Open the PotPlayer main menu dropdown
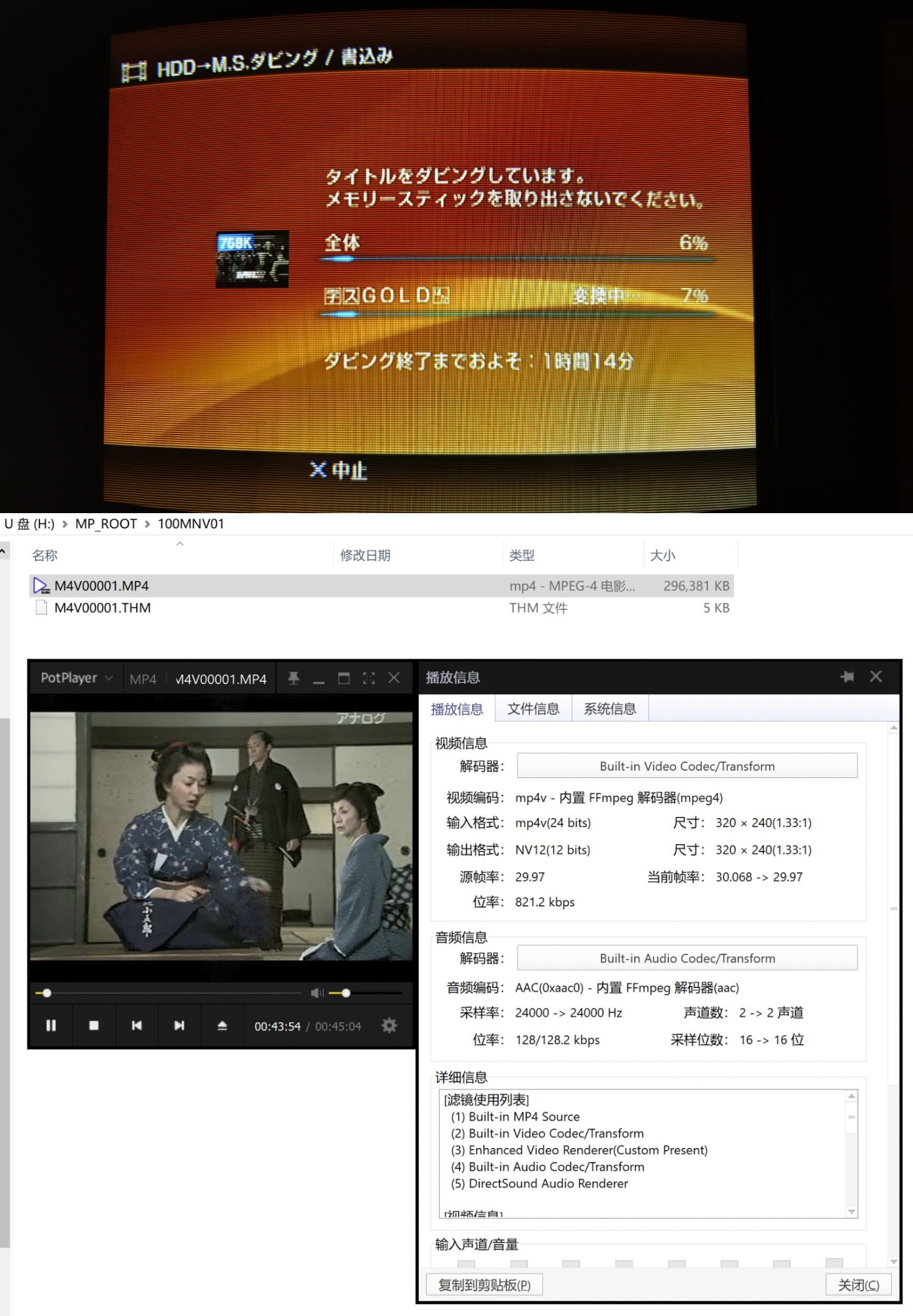 coord(76,678)
